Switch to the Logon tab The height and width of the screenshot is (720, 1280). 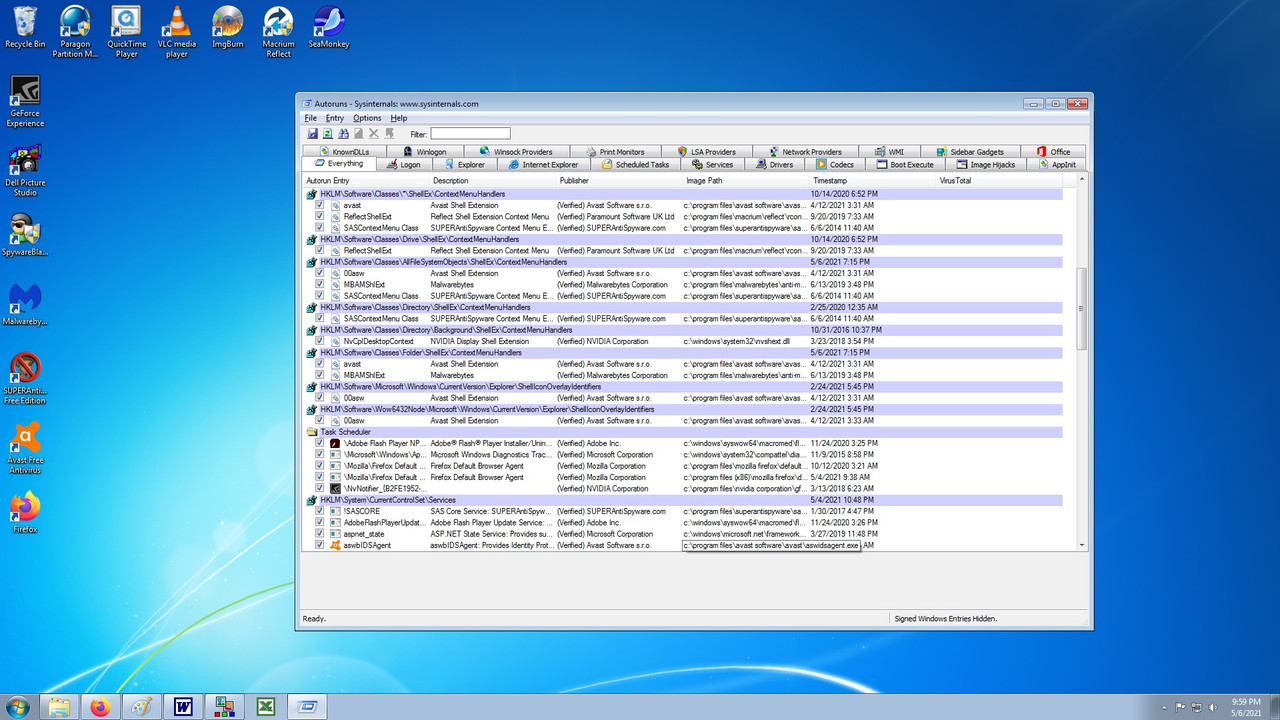403,164
